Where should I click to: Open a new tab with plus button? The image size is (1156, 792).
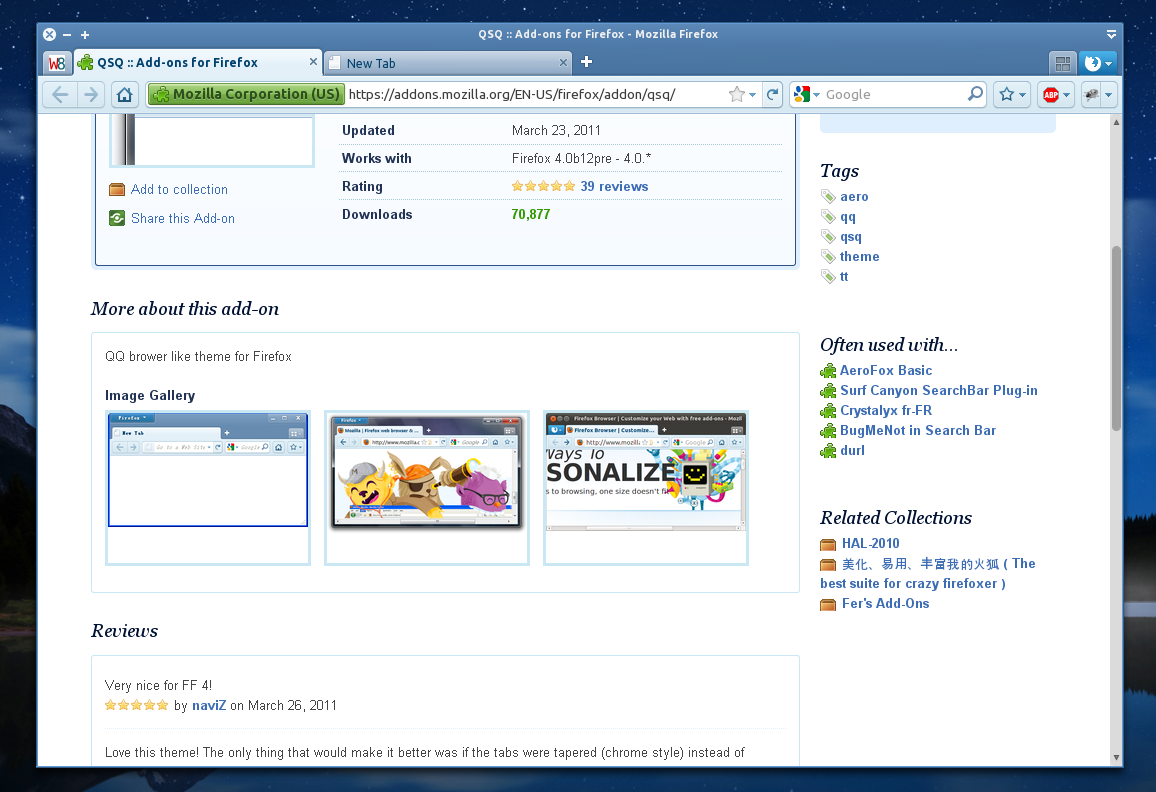click(x=586, y=62)
